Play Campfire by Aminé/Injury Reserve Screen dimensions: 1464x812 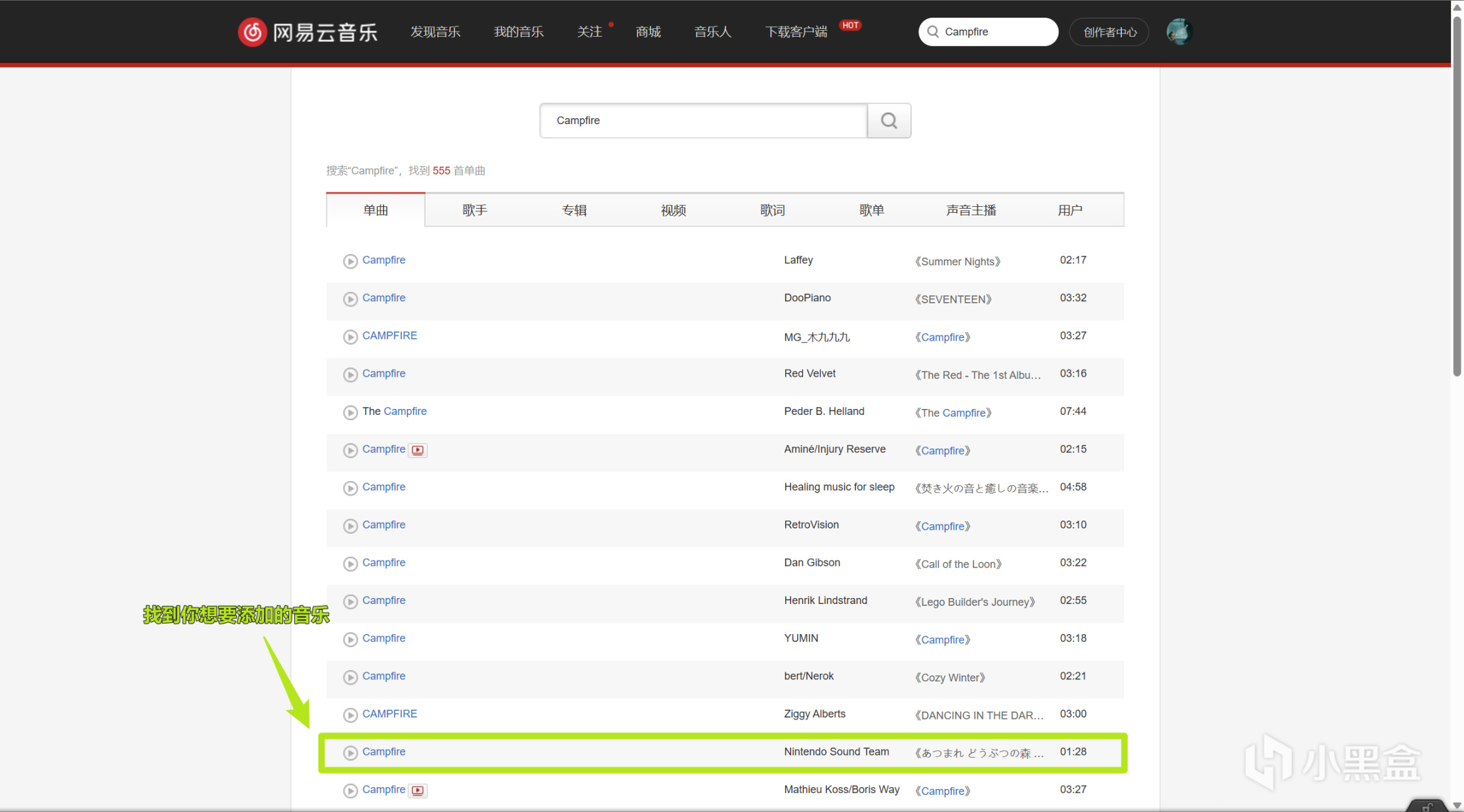pyautogui.click(x=351, y=450)
